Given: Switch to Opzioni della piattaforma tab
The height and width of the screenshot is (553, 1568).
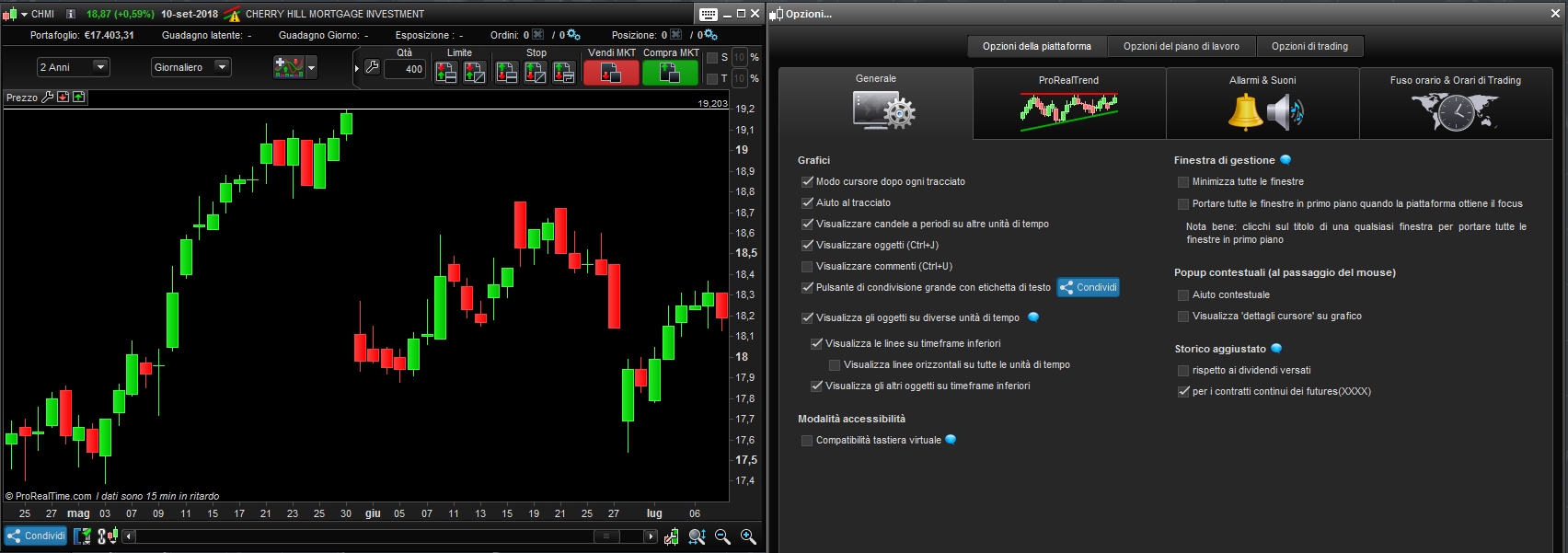Looking at the screenshot, I should 1037,46.
